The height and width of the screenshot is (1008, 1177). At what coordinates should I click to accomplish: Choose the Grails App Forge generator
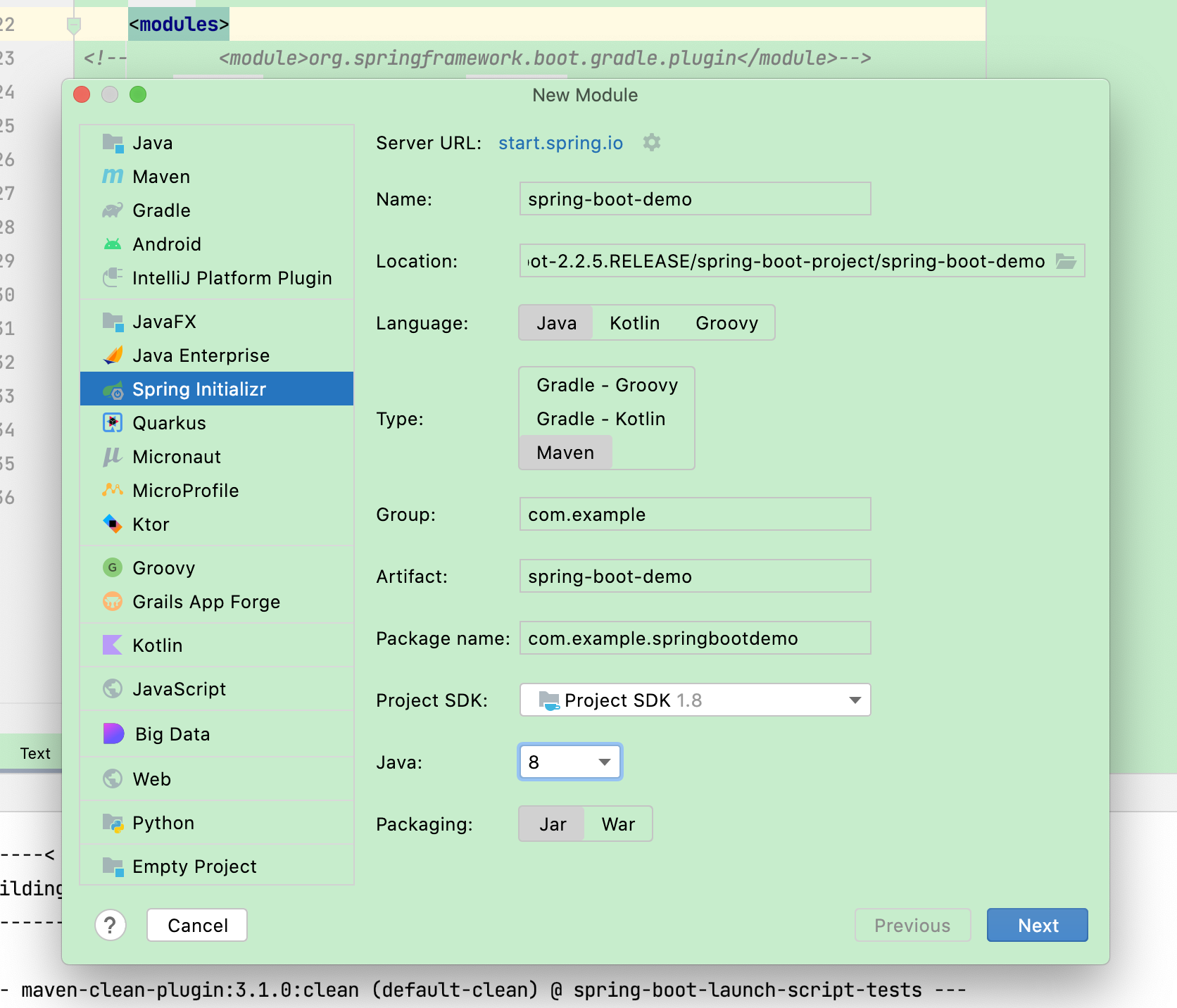point(206,601)
